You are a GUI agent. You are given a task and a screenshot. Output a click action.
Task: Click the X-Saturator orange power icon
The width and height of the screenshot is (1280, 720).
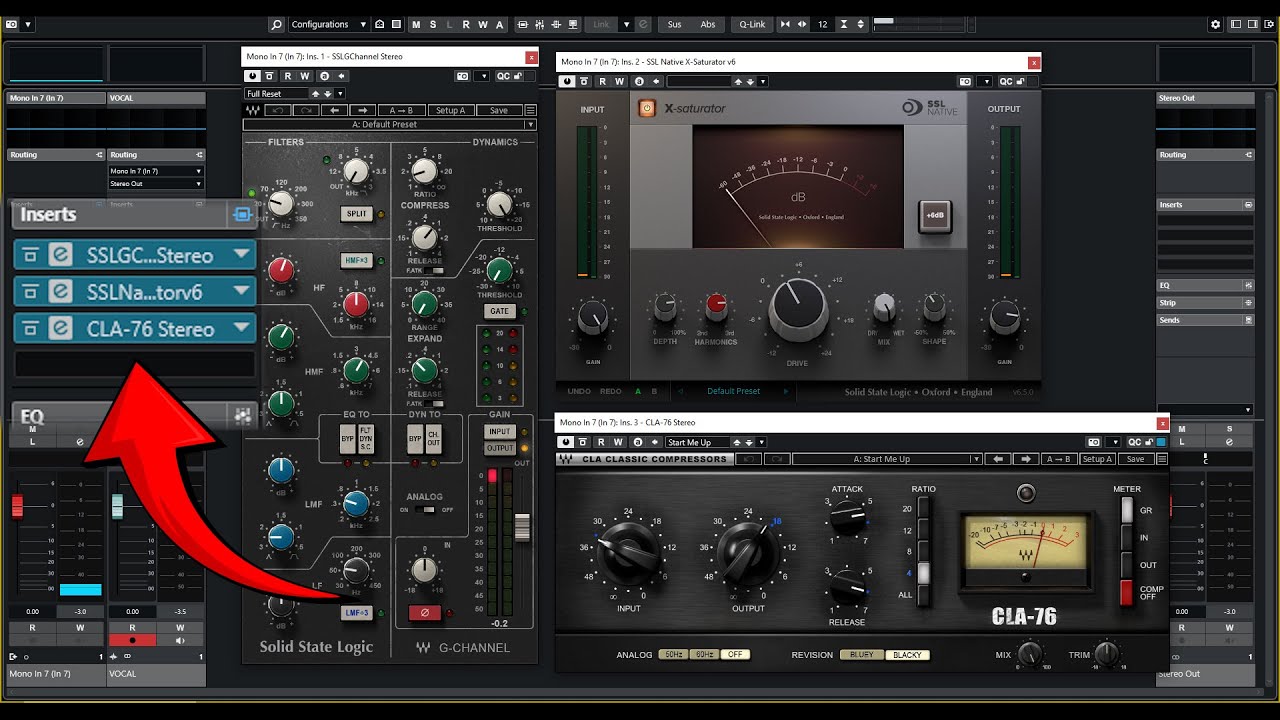click(648, 108)
